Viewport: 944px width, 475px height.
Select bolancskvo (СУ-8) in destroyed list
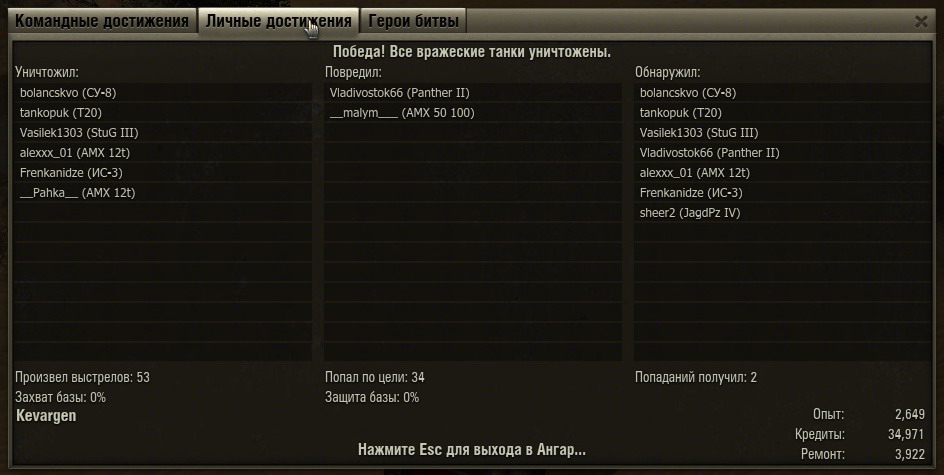[x=163, y=93]
